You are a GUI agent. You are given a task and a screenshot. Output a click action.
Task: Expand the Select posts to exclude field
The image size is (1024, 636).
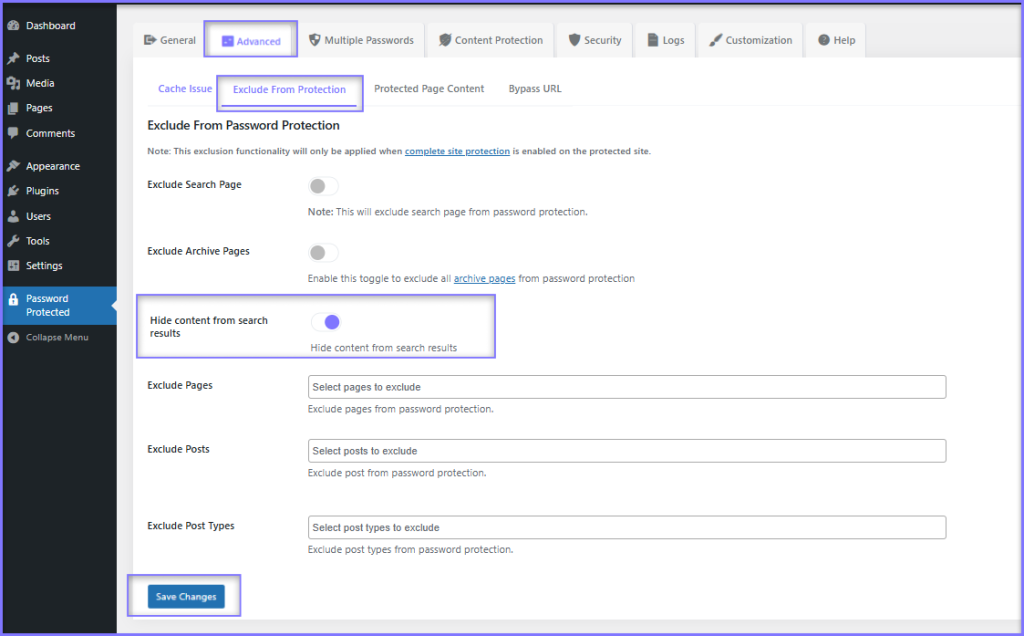point(626,451)
